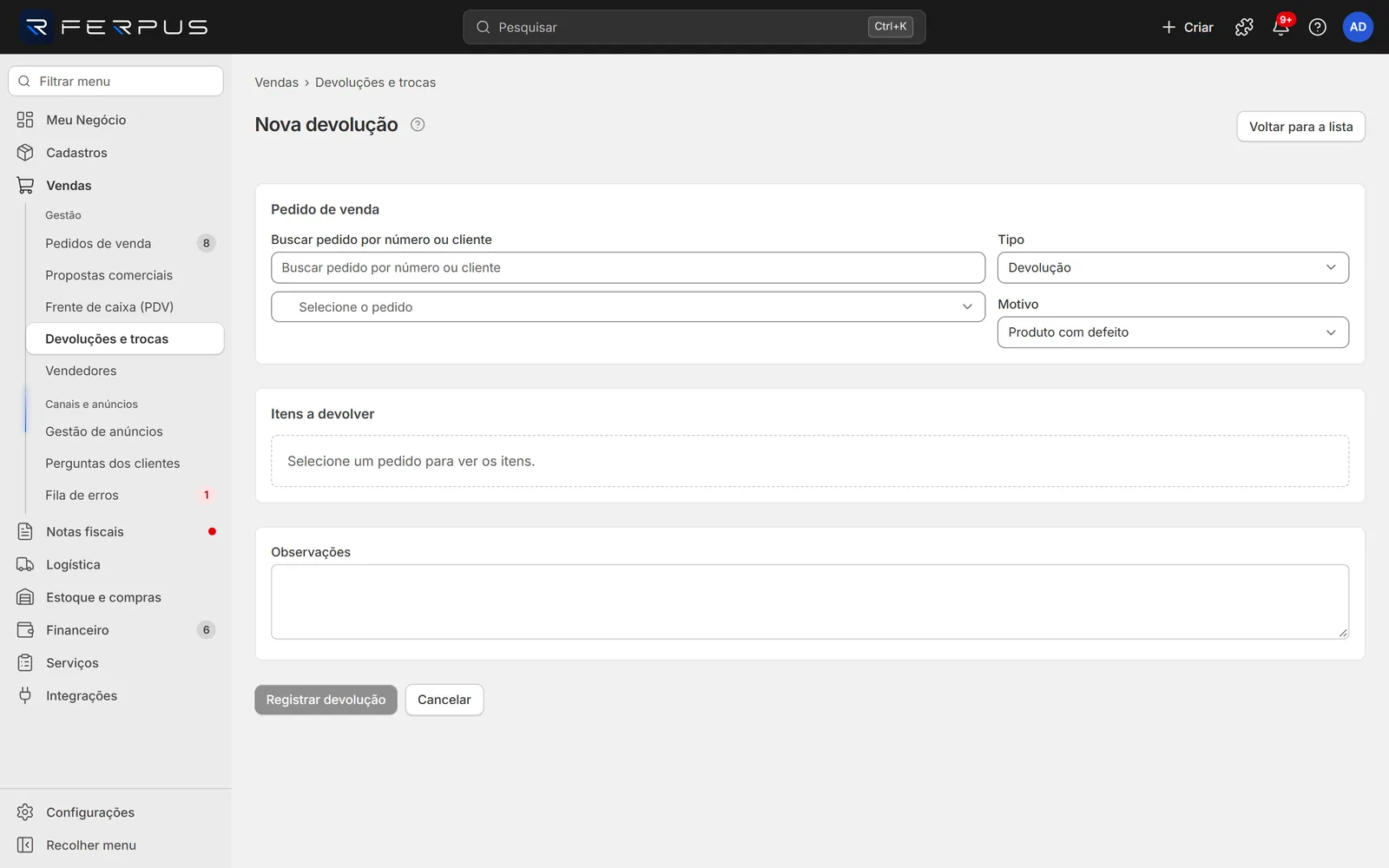Click the Estoque e compras warehouse icon
Viewport: 1389px width, 868px height.
click(x=25, y=597)
